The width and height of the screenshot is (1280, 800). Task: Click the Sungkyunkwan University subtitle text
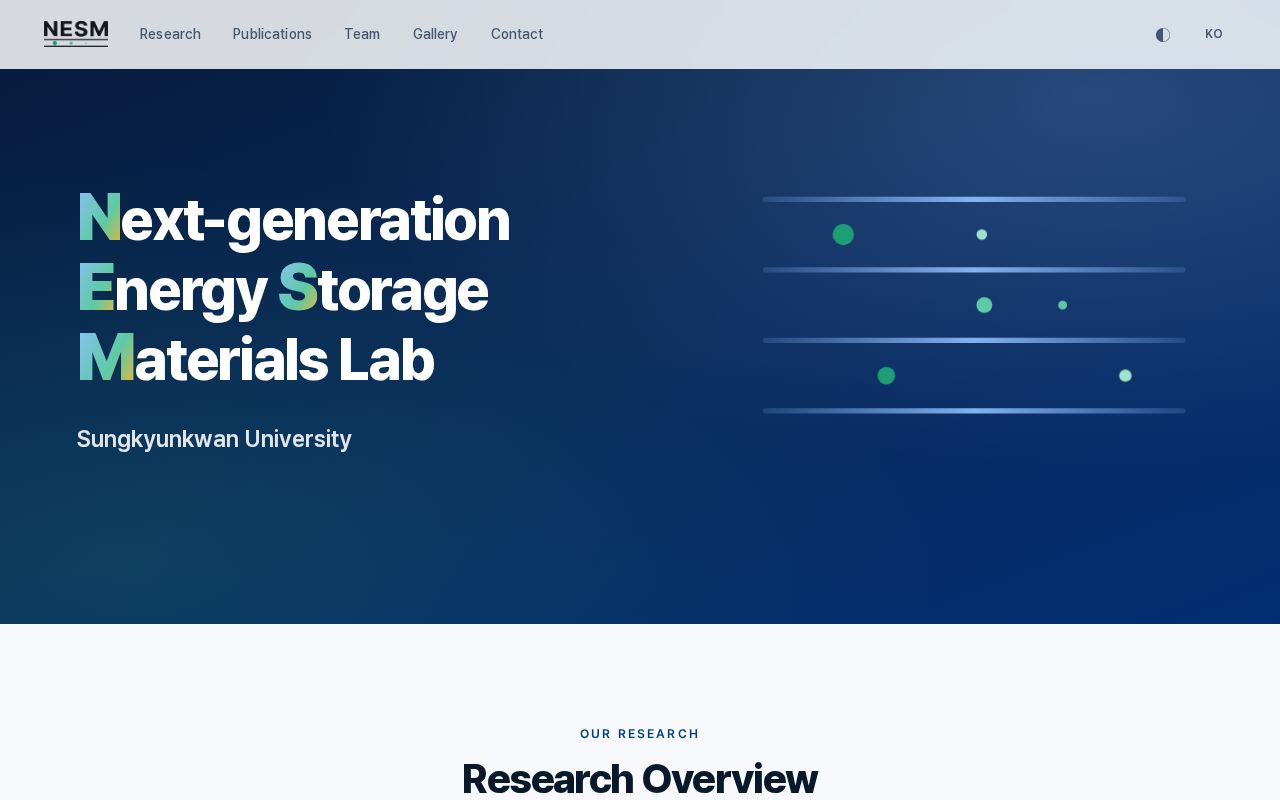[x=214, y=439]
